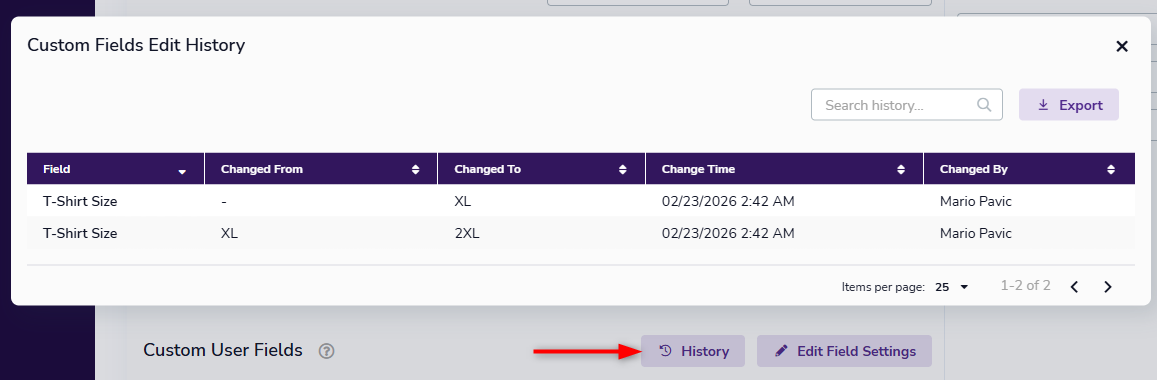Click the Changed By column header

[x=974, y=170]
